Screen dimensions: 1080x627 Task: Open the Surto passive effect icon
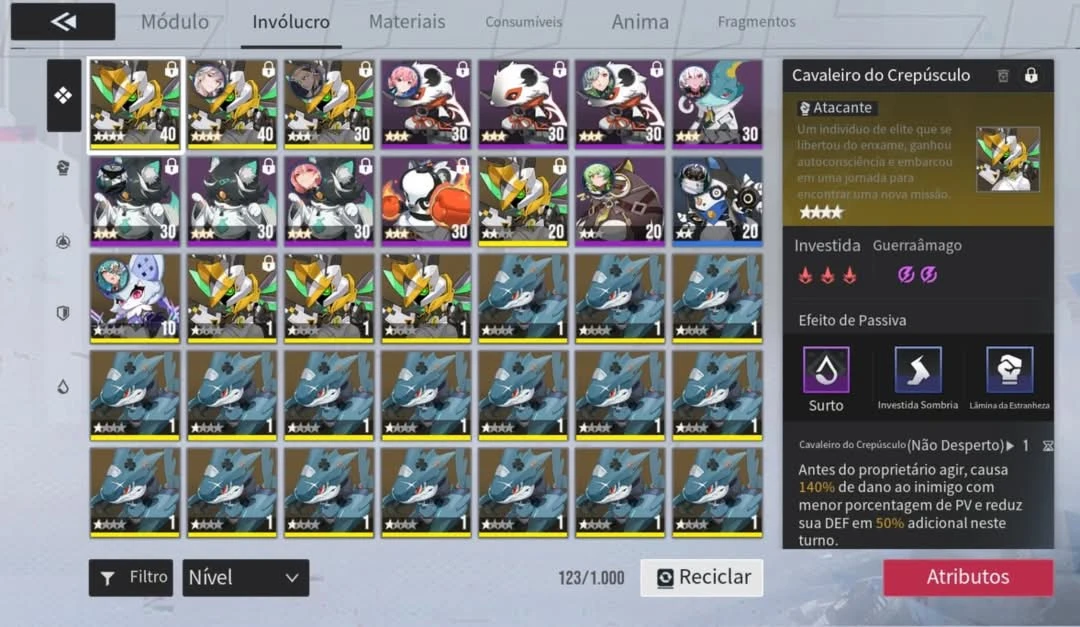[826, 370]
